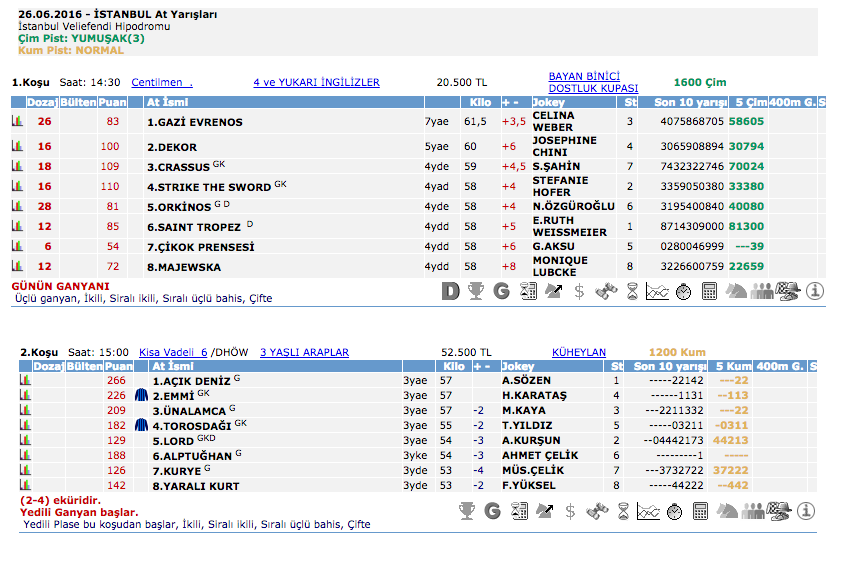Click the binoculars icon under race 1
Viewport: 850px width, 562px height.
pos(606,292)
